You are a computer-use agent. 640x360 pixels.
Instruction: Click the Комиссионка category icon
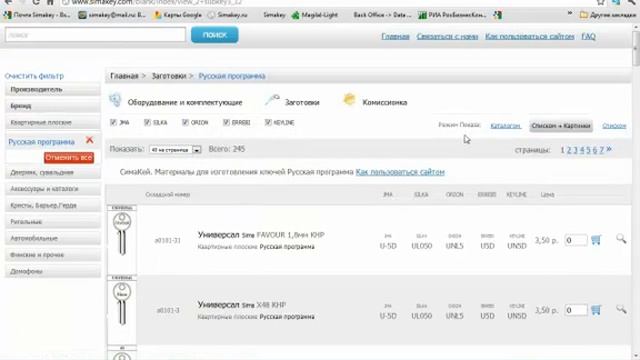click(349, 100)
